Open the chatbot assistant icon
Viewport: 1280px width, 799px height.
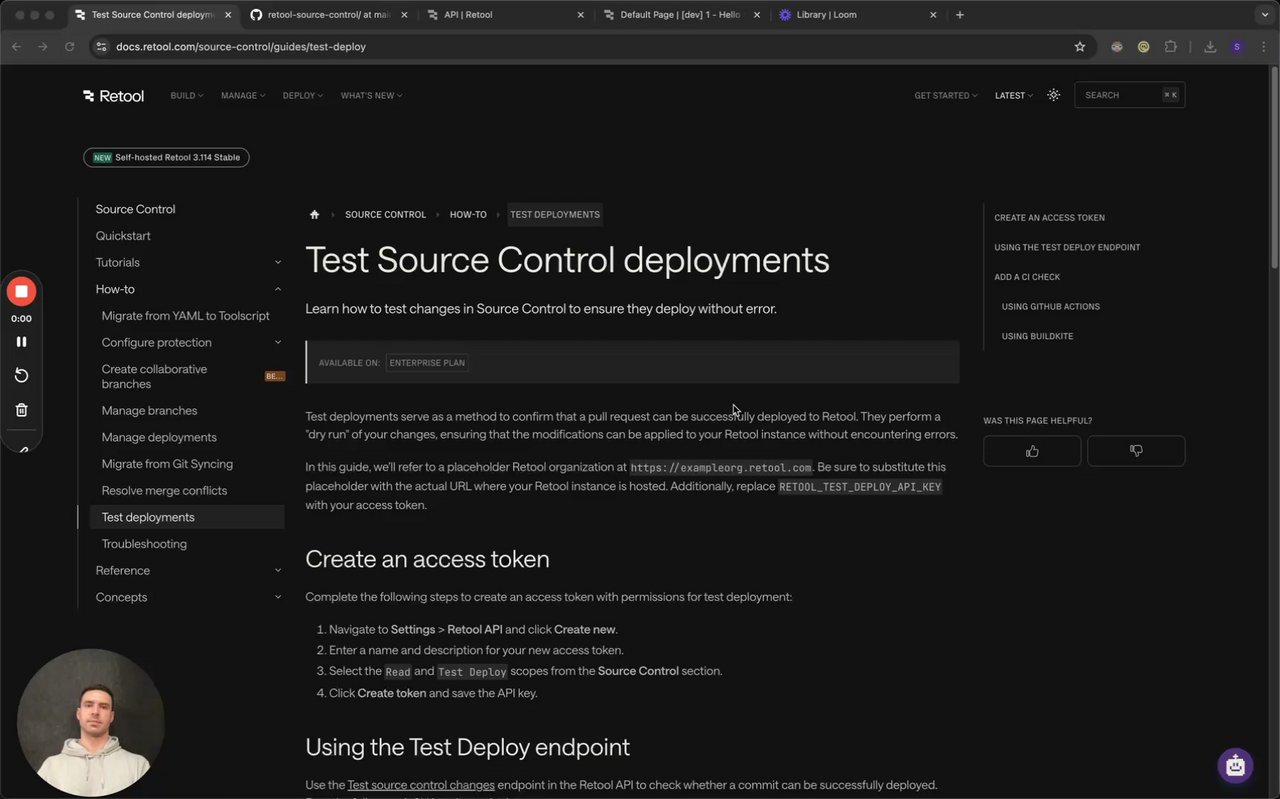tap(1235, 766)
